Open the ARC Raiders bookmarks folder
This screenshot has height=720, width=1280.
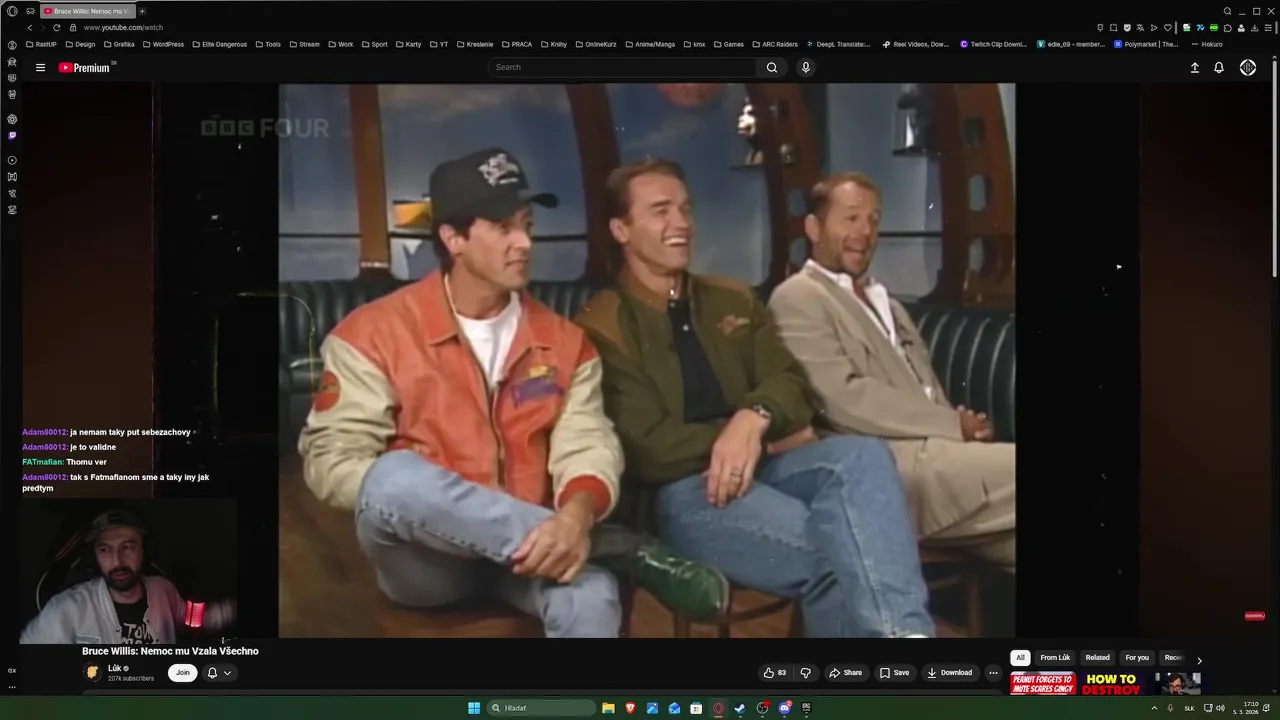coord(774,44)
